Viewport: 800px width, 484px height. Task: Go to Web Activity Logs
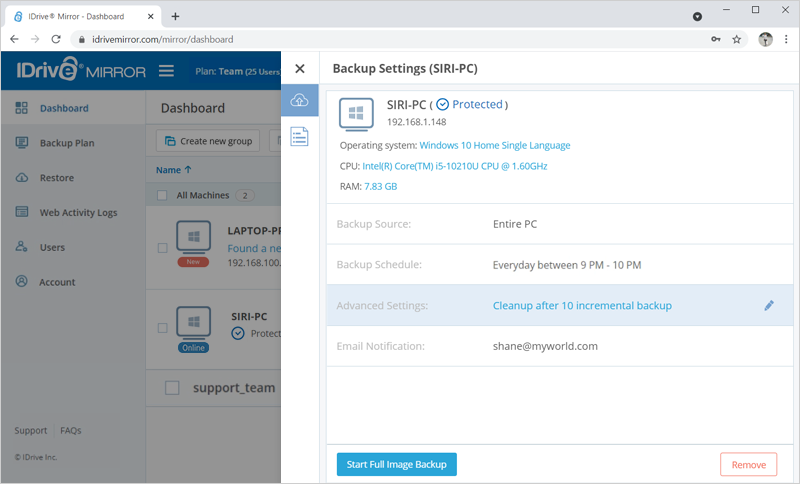click(78, 212)
